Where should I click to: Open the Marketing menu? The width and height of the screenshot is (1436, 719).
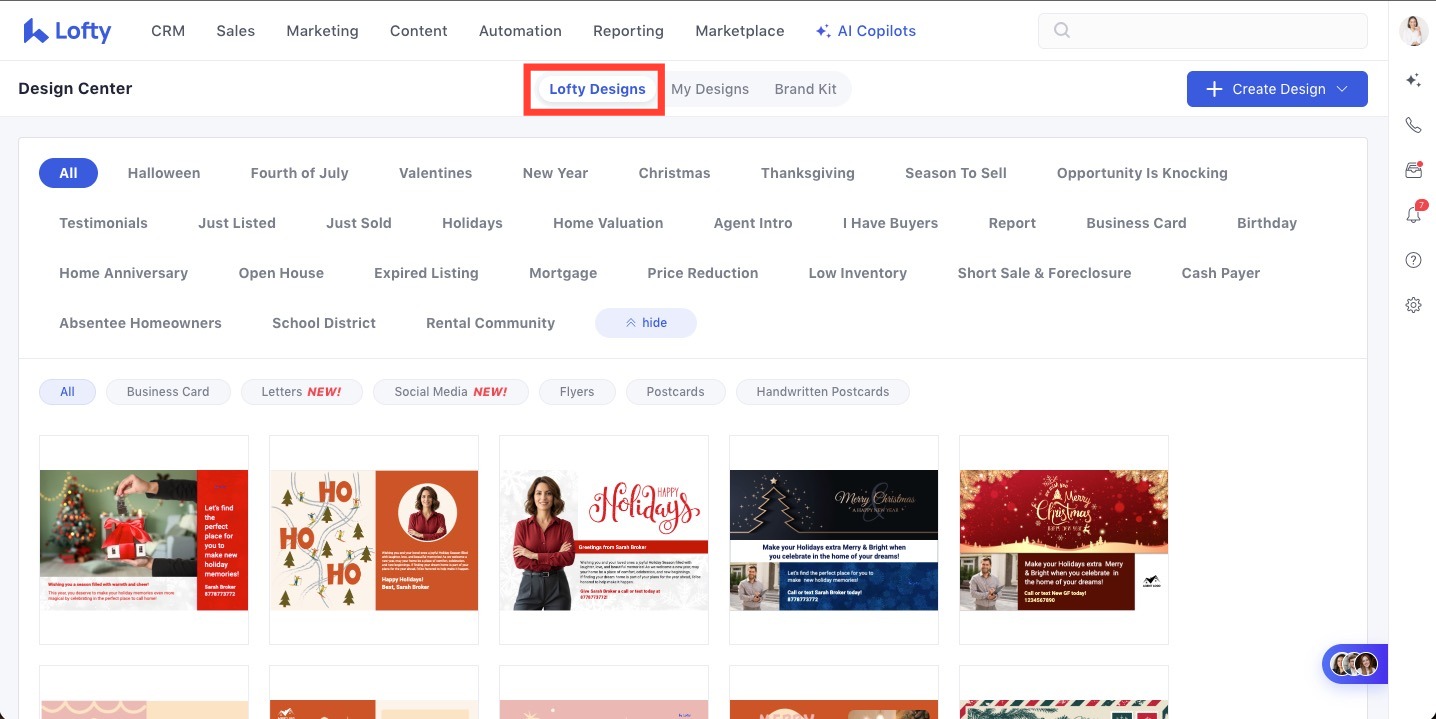click(x=322, y=31)
